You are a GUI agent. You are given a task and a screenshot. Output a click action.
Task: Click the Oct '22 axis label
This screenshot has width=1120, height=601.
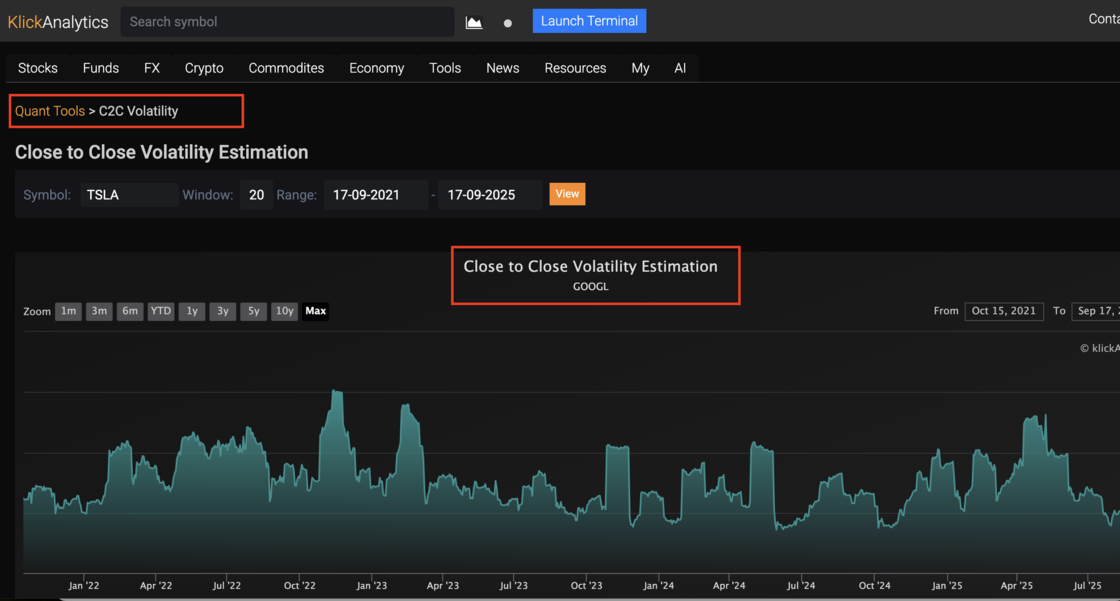299,585
